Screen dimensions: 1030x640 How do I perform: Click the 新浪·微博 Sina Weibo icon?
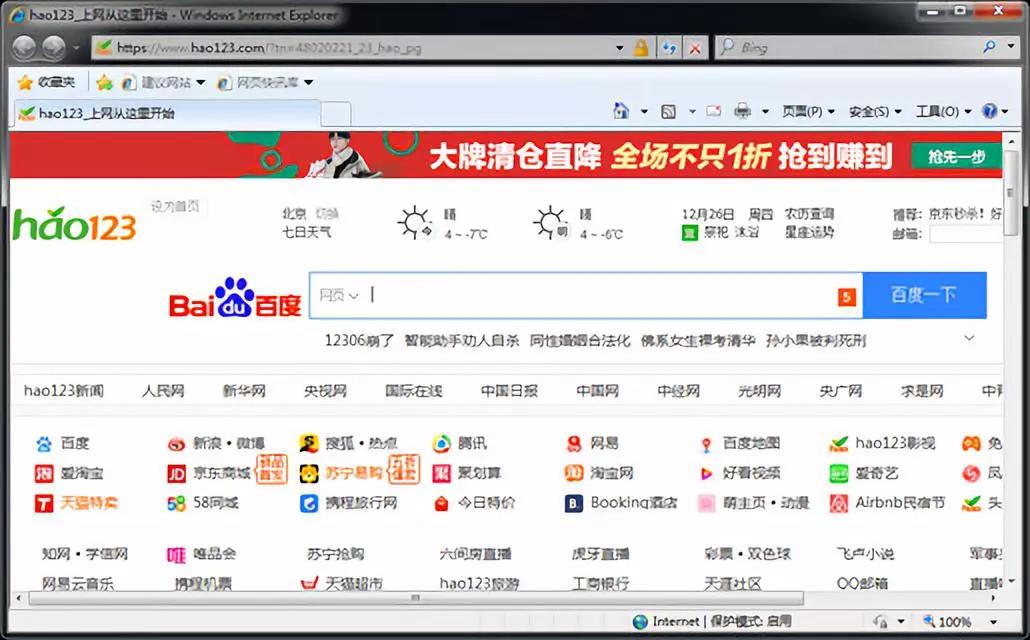click(x=176, y=443)
